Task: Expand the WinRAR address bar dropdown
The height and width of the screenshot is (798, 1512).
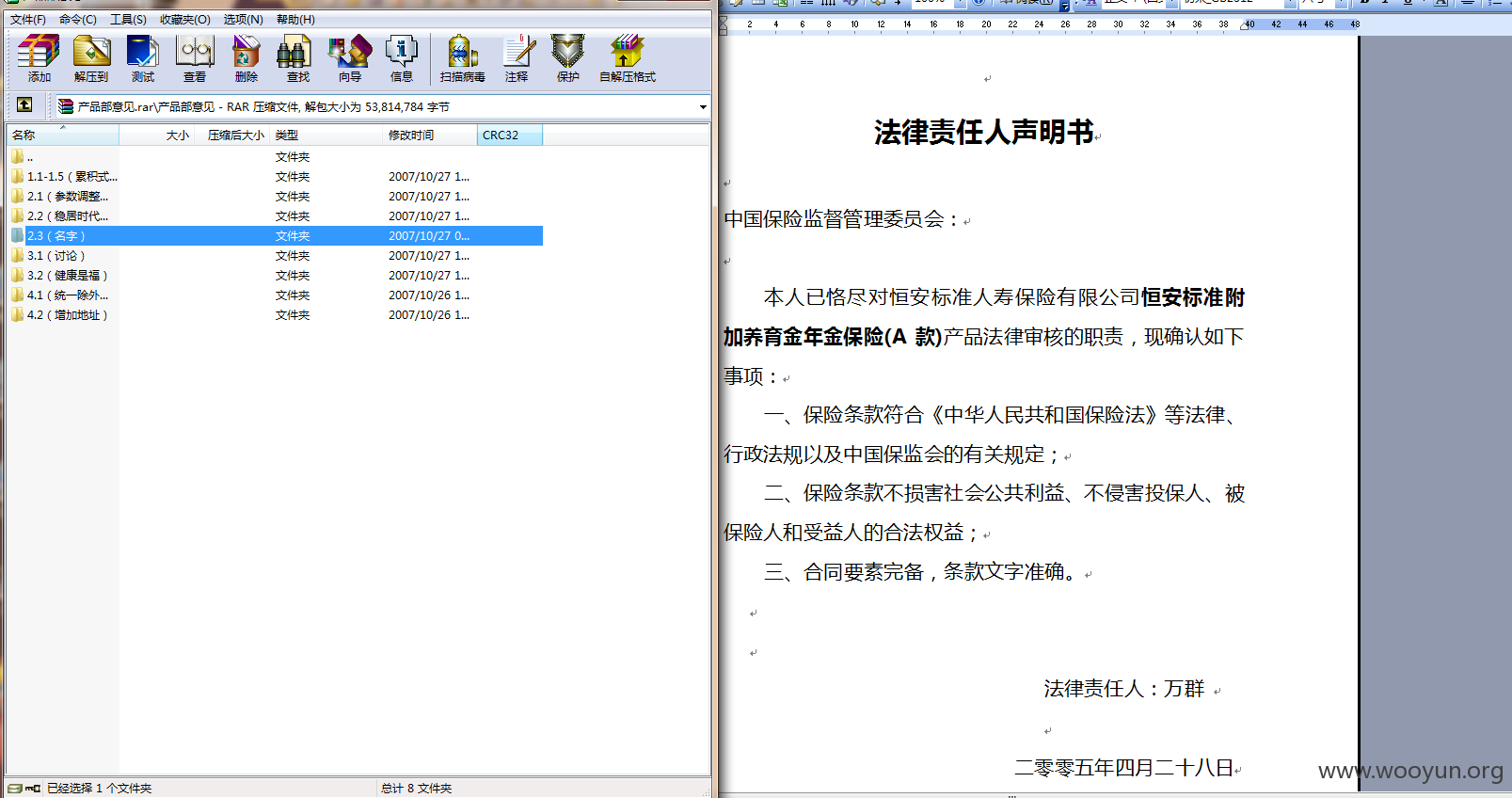Action: pyautogui.click(x=703, y=107)
